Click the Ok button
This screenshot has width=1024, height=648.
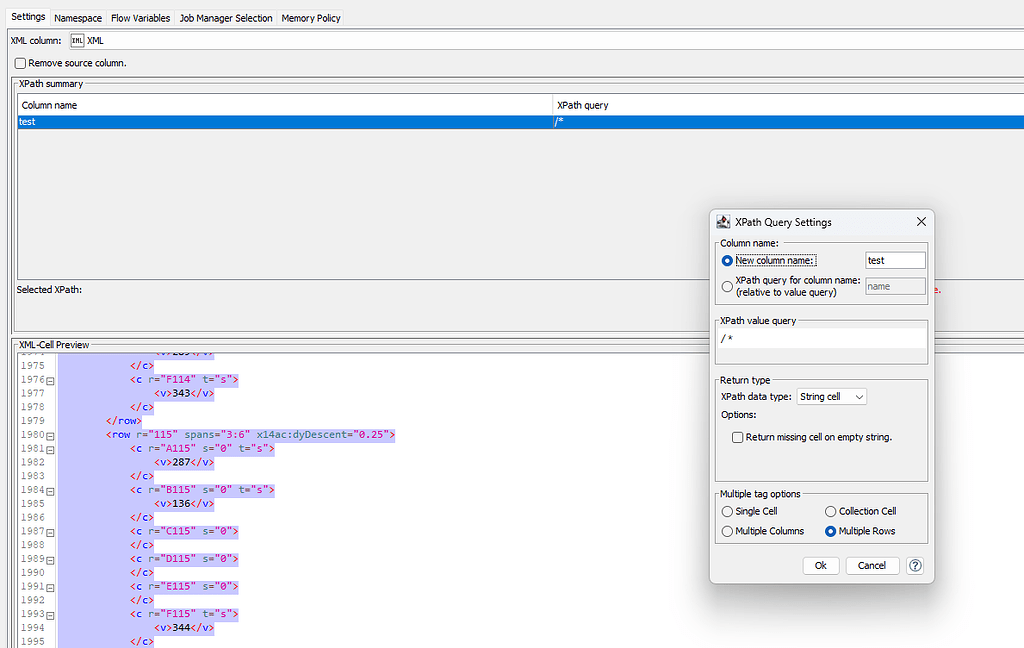(820, 565)
